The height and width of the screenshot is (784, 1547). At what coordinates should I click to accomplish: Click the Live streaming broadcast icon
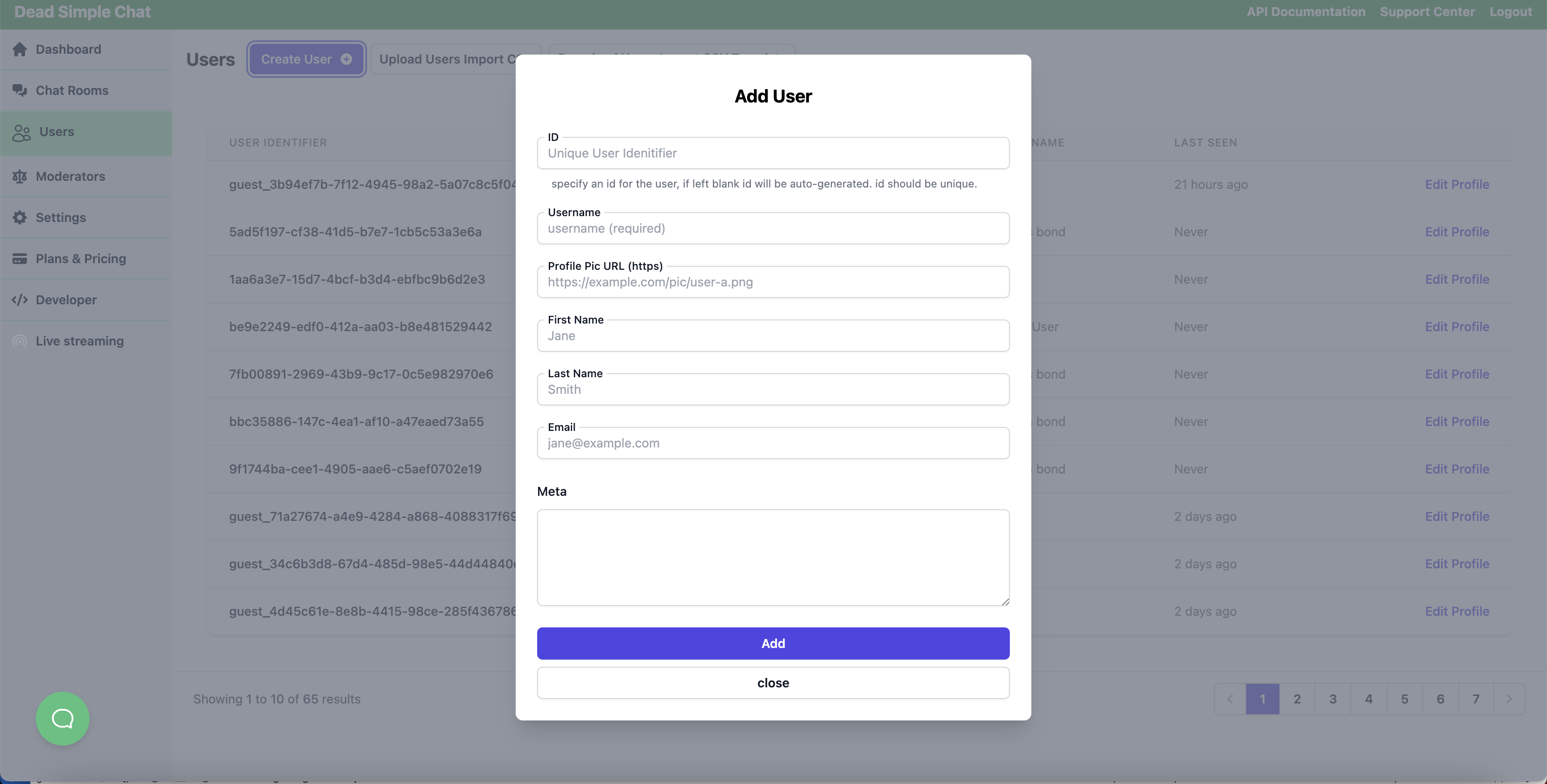point(20,341)
